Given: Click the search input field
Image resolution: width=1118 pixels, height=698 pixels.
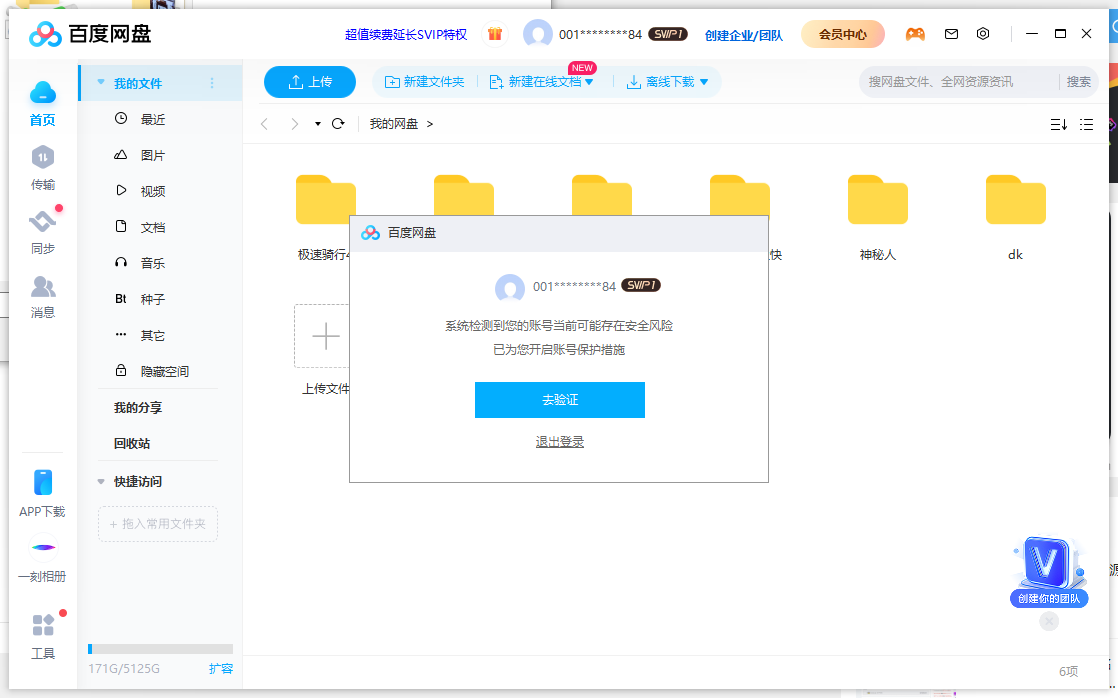Looking at the screenshot, I should [959, 82].
